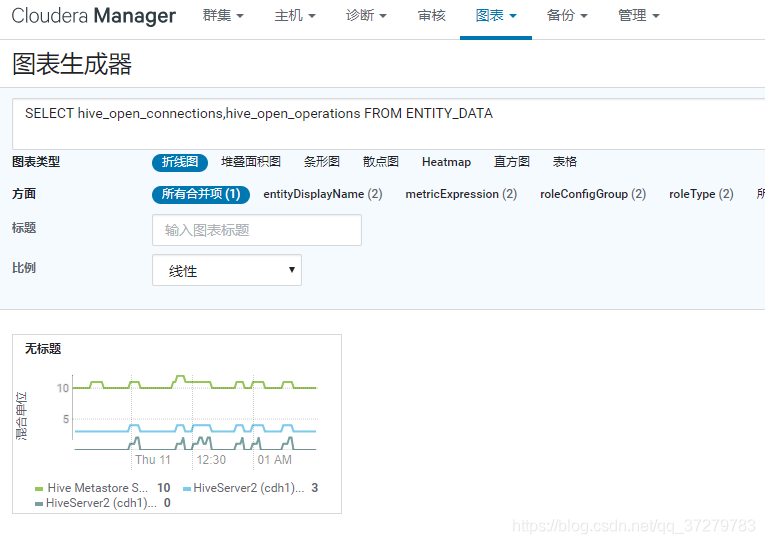Click the chart title input field
Image resolution: width=765 pixels, height=544 pixels.
[257, 230]
